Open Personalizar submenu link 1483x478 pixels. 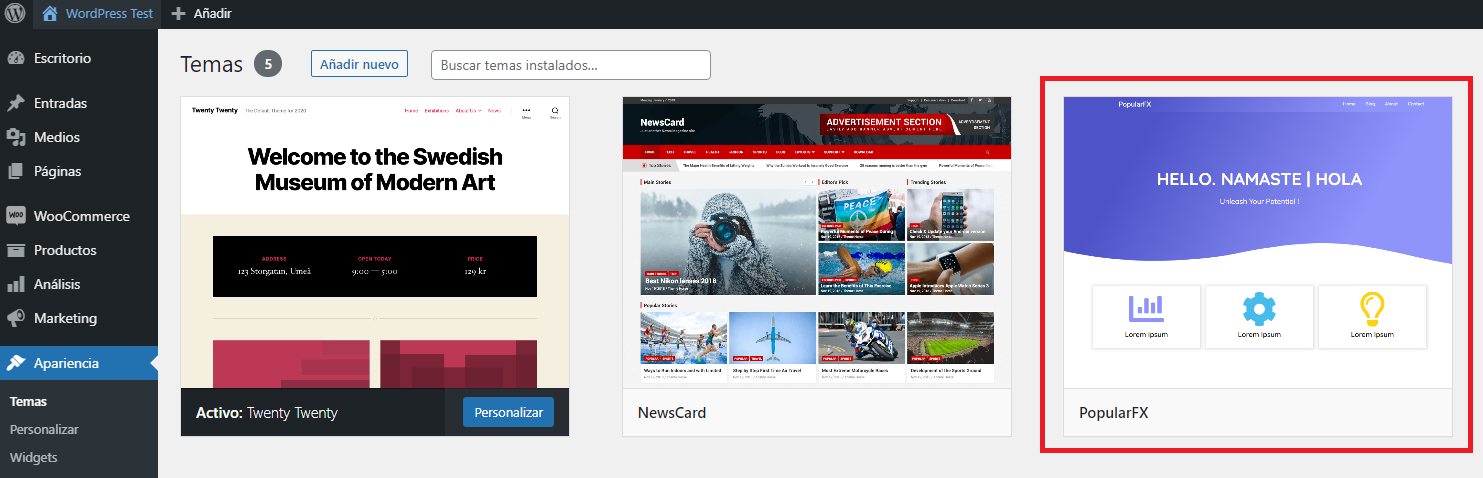pos(44,429)
